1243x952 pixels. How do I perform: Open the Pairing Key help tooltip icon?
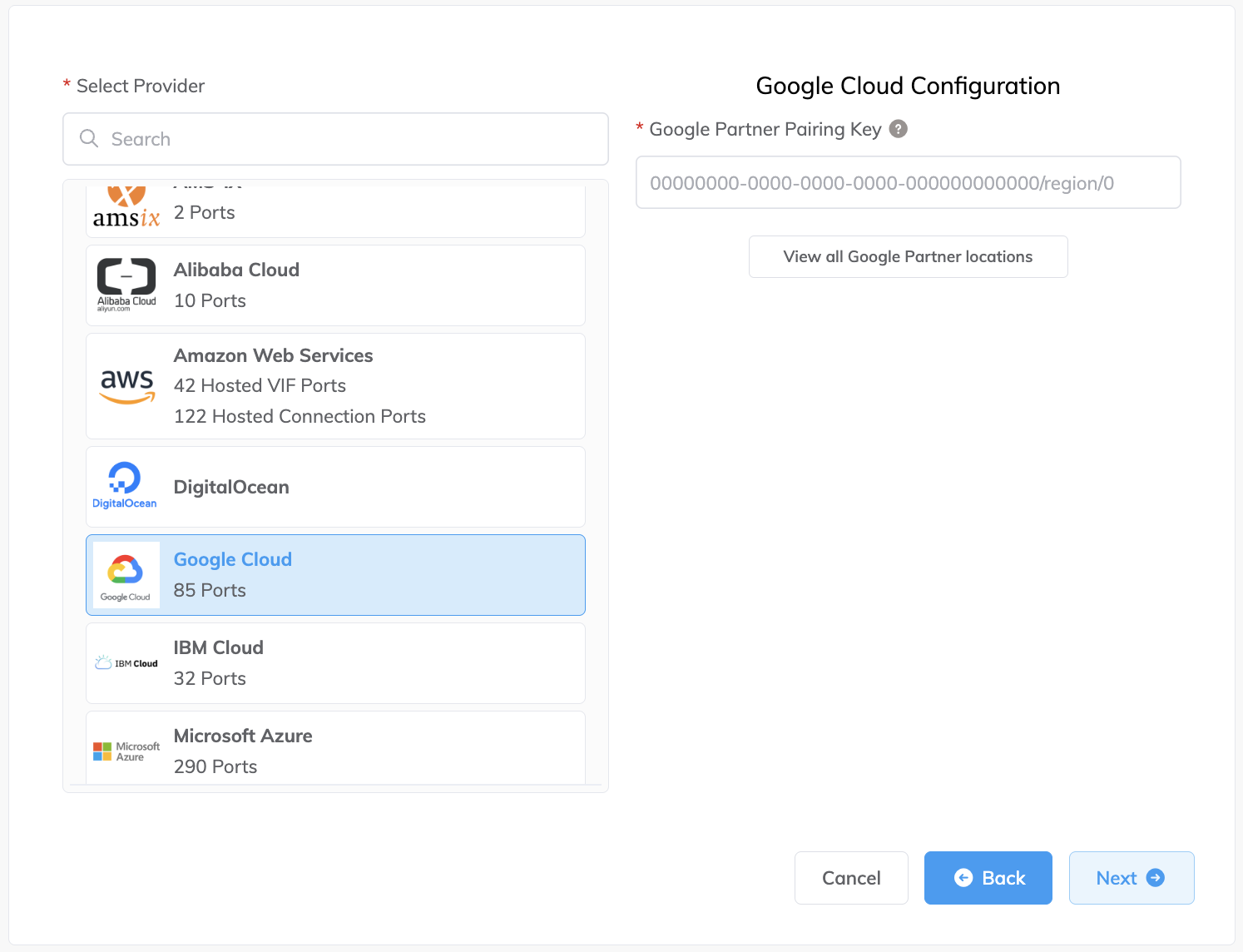click(898, 129)
